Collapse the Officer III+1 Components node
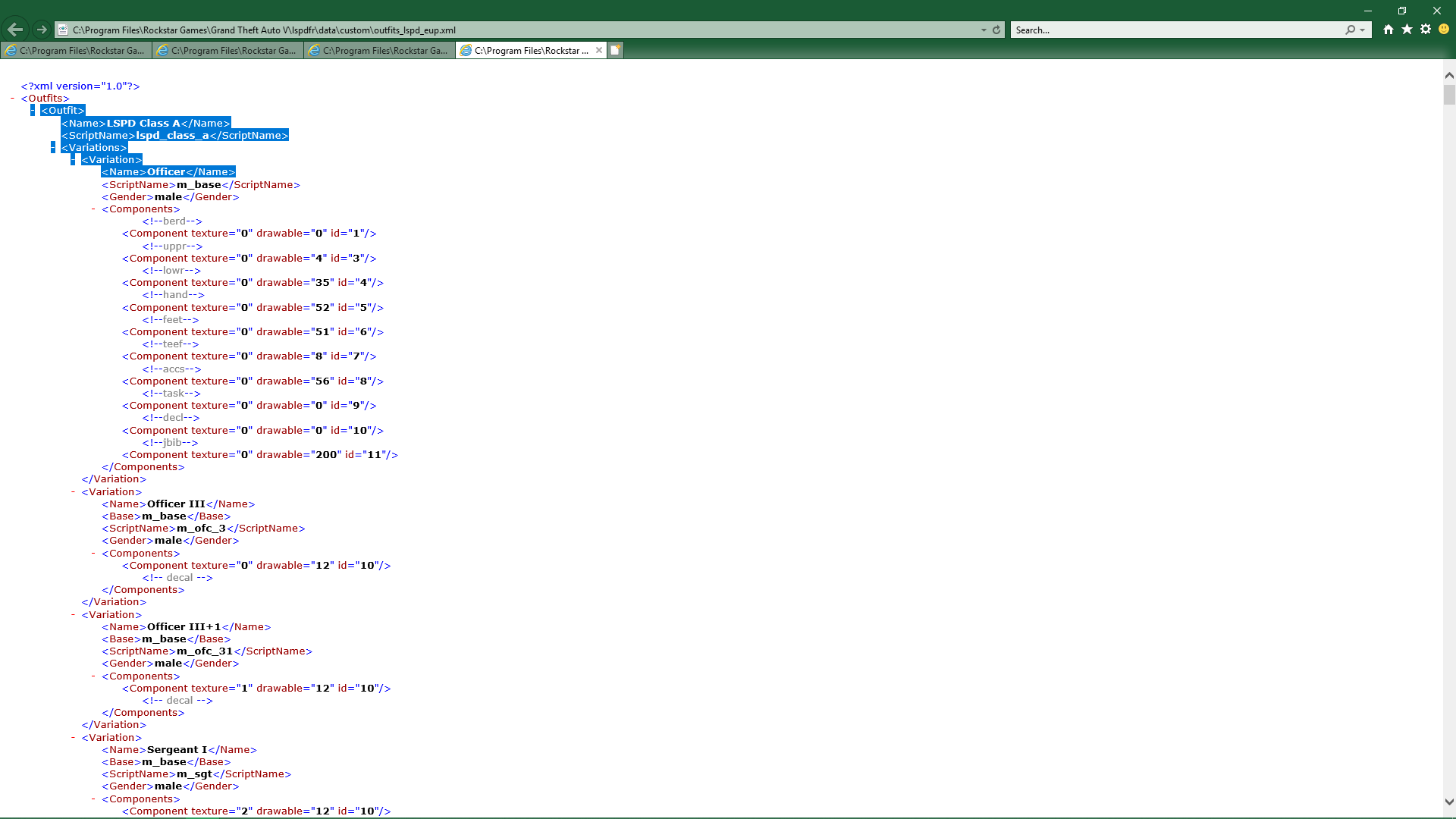Viewport: 1456px width, 819px height. [93, 676]
